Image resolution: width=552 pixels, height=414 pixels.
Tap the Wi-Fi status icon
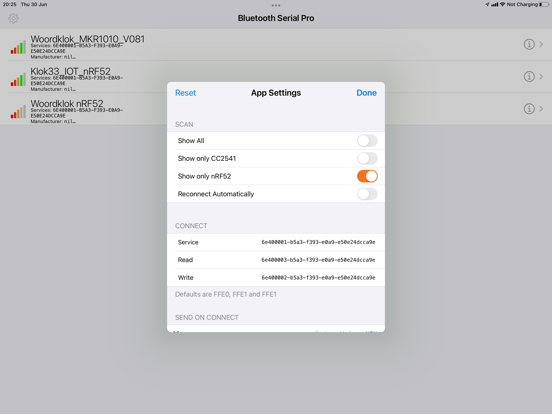point(502,4)
